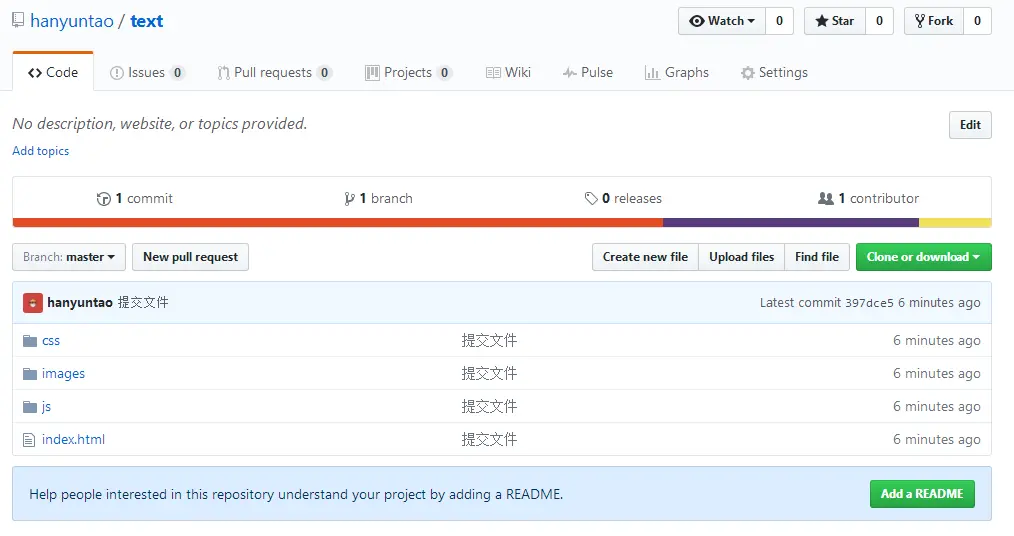1014x536 pixels.
Task: Click the '6 minutes ago' timestamp in the index.html row
Action: pos(936,440)
